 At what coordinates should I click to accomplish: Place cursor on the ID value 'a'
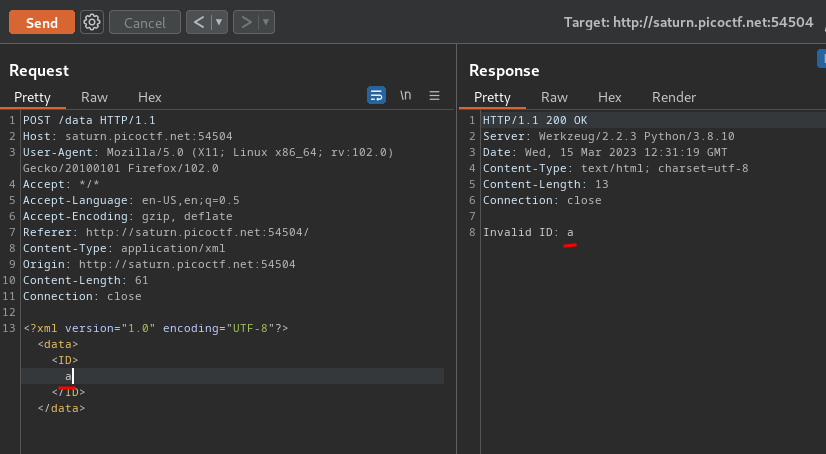pyautogui.click(x=68, y=376)
